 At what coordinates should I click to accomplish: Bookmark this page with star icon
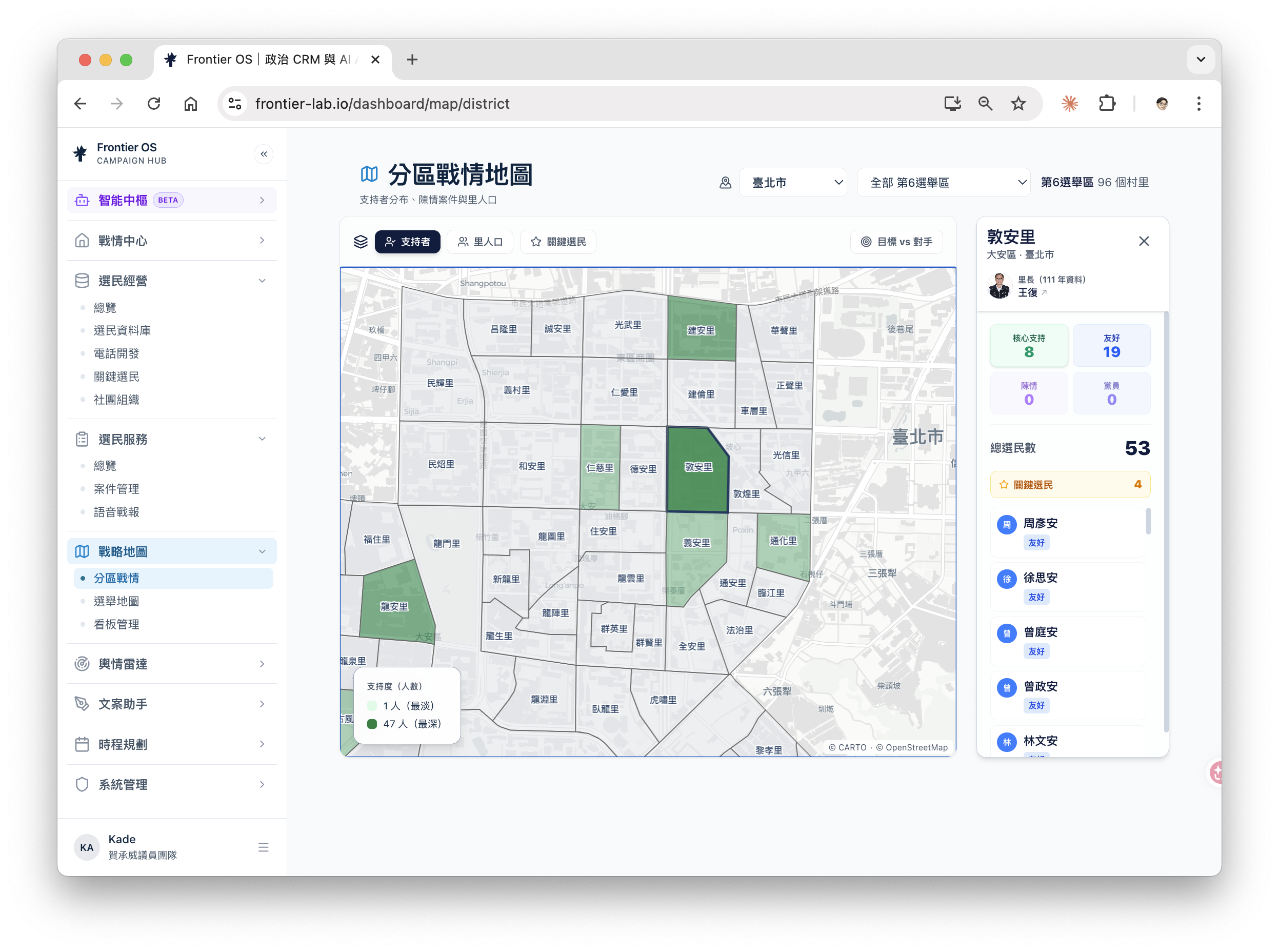[x=1018, y=104]
